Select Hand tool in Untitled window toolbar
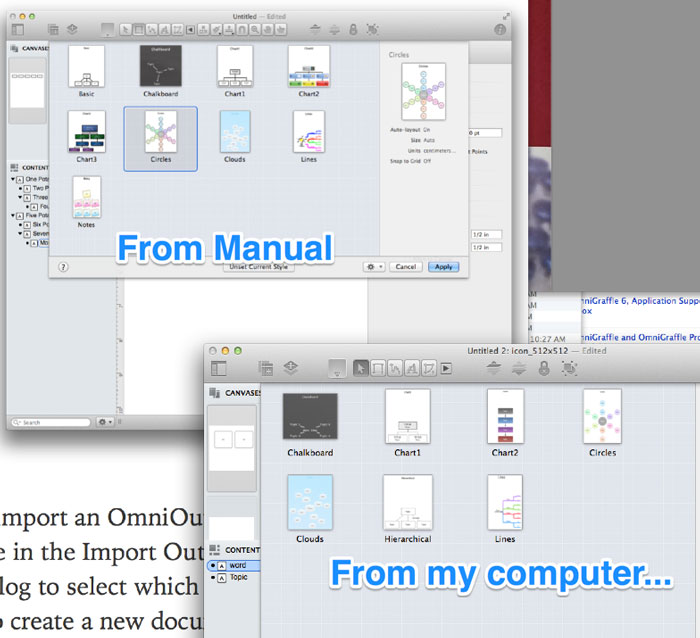This screenshot has width=700, height=638. [268, 29]
